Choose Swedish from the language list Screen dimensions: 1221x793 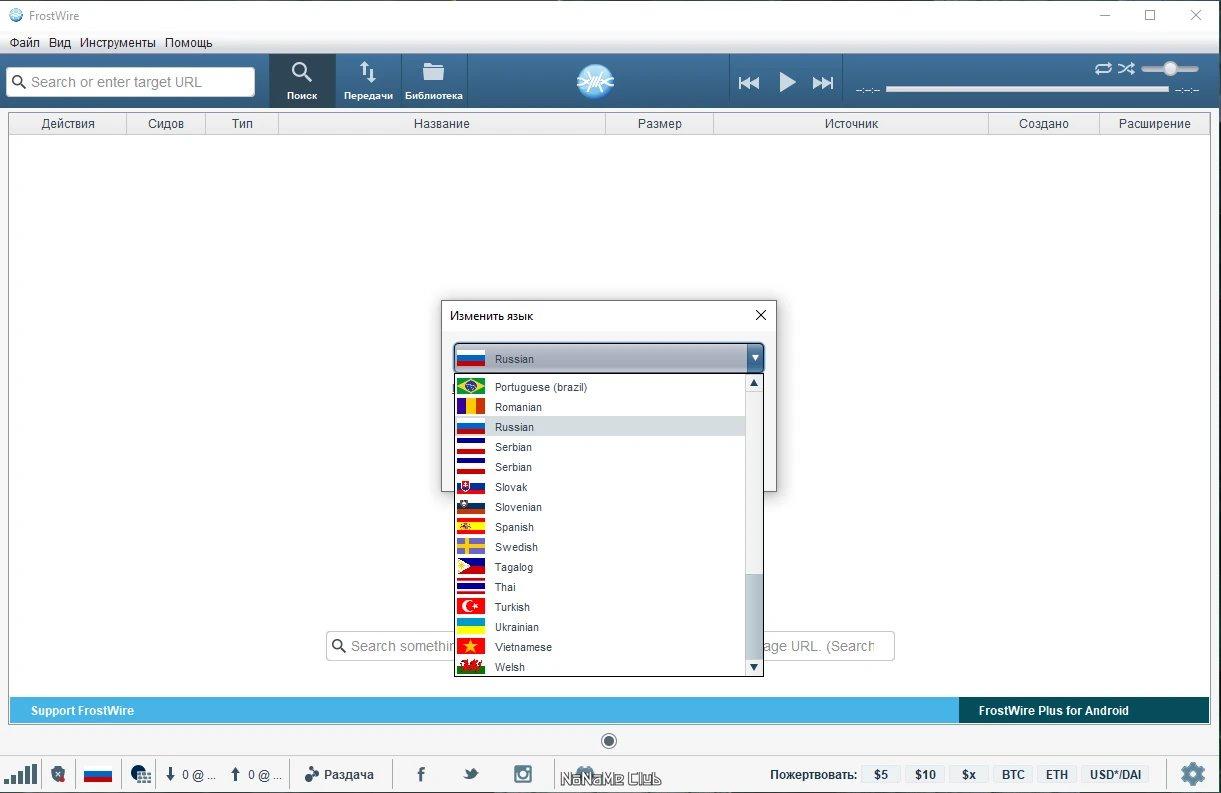coord(600,547)
